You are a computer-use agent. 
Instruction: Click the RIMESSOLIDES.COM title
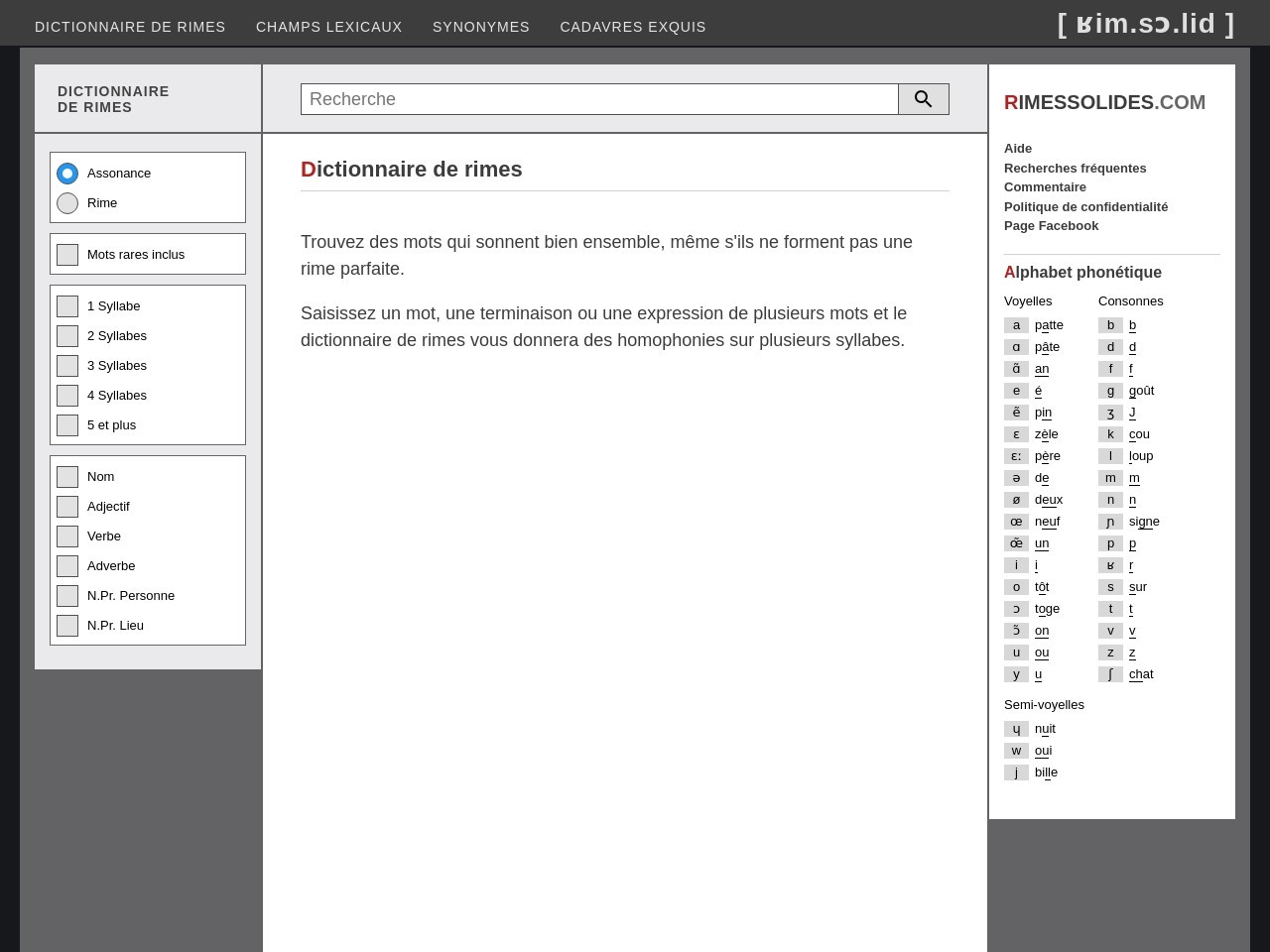[x=1104, y=102]
